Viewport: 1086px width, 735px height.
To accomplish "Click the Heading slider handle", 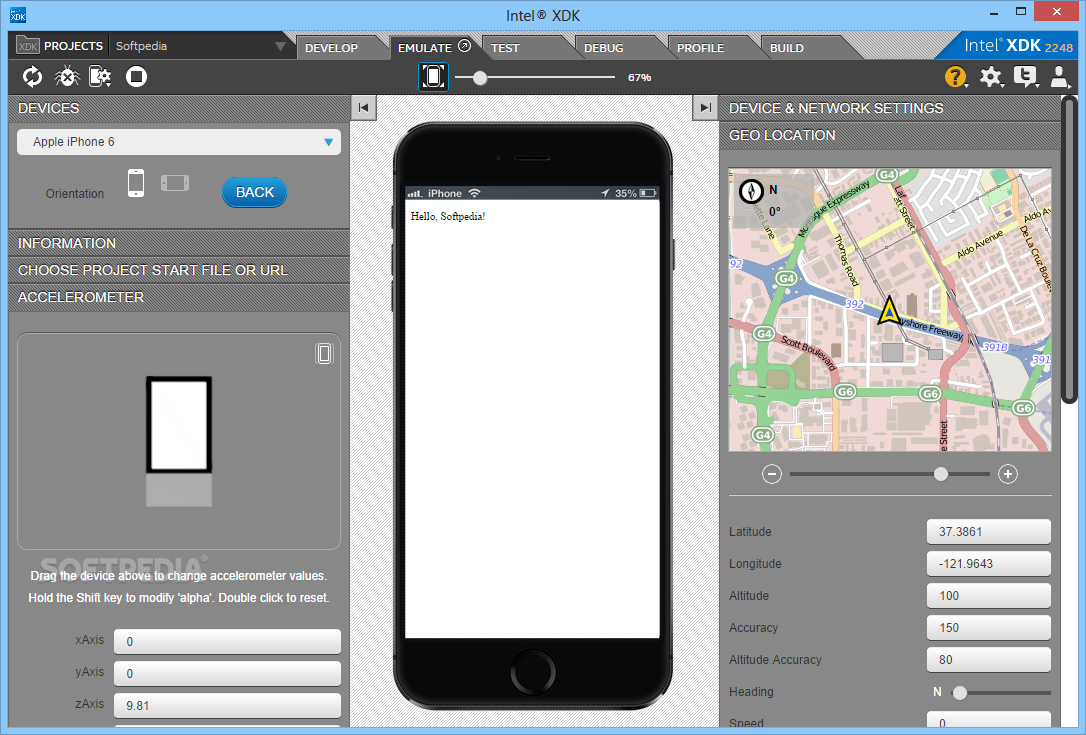I will 959,692.
